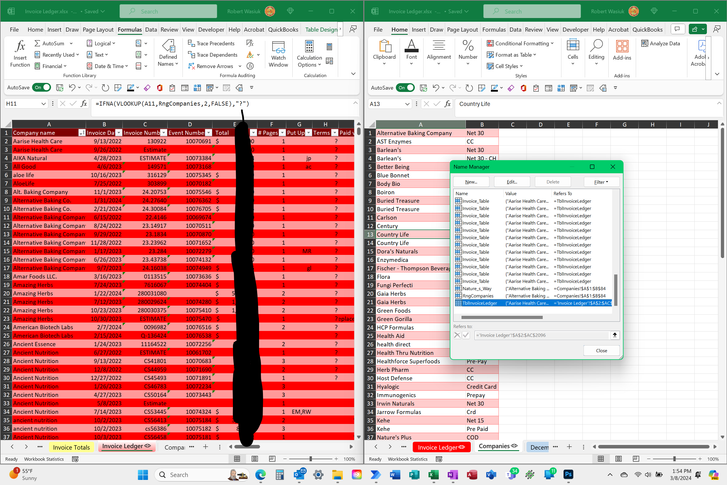
Task: Open Company name filter dropdown
Action: click(x=82, y=133)
